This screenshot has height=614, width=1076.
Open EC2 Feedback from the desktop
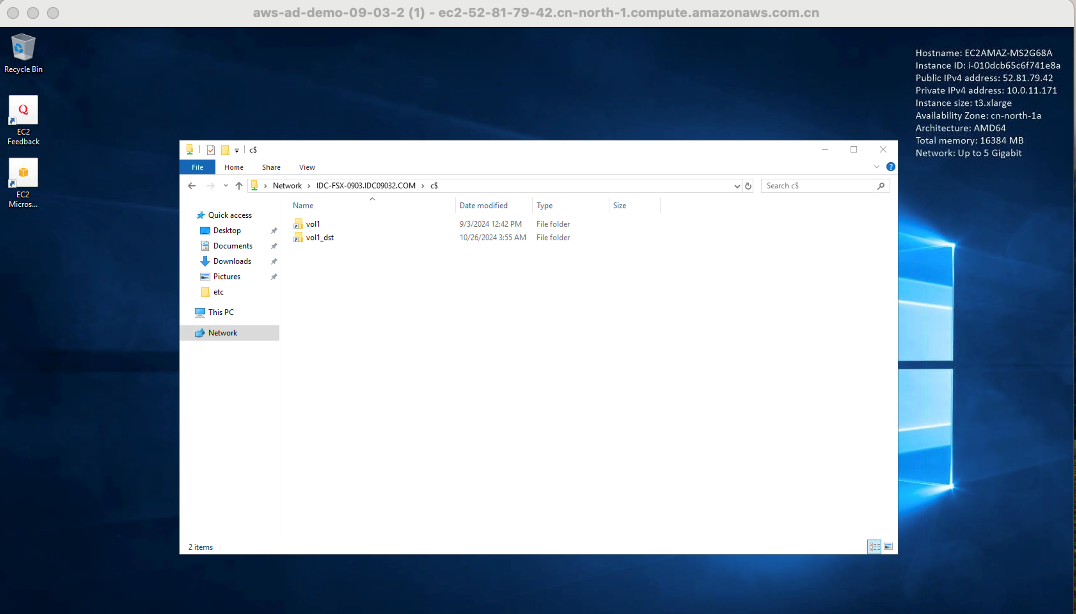(x=23, y=110)
